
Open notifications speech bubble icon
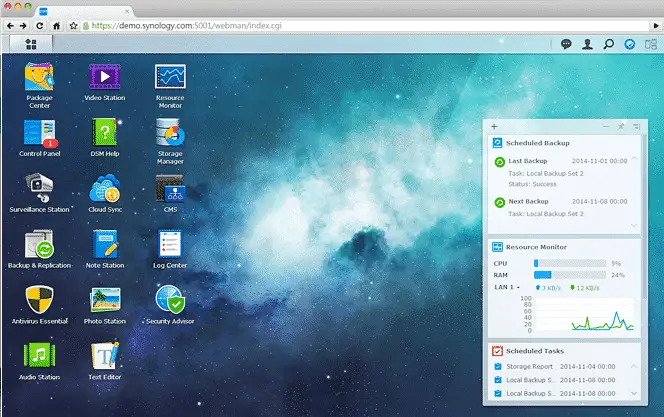tap(566, 44)
